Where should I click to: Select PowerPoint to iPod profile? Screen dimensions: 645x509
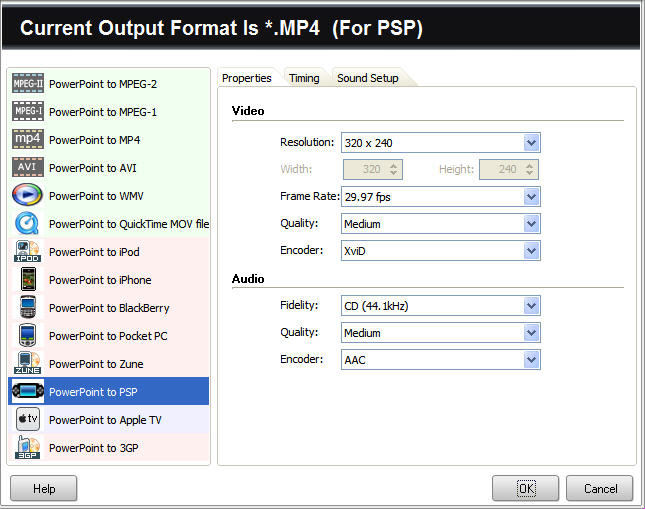(x=109, y=252)
